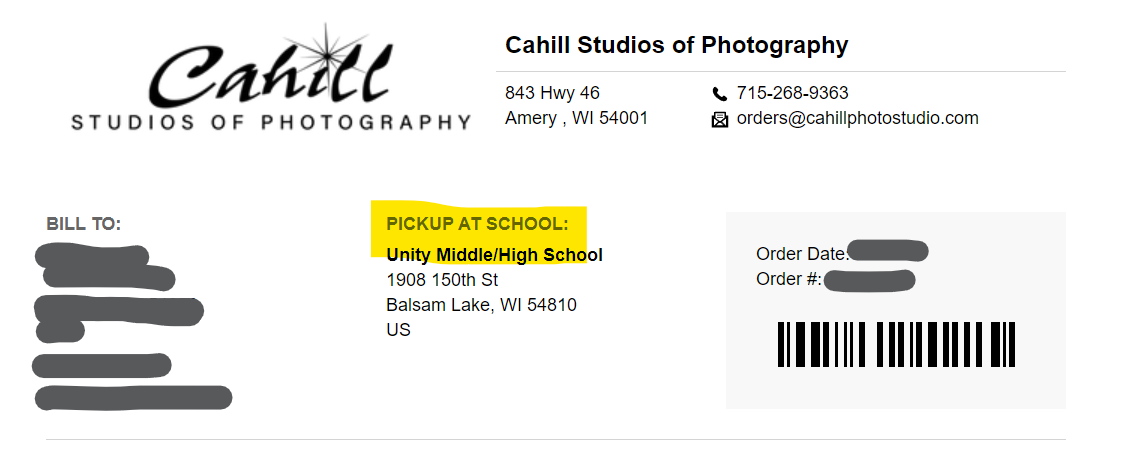
Task: Click the Order # label
Action: (789, 279)
